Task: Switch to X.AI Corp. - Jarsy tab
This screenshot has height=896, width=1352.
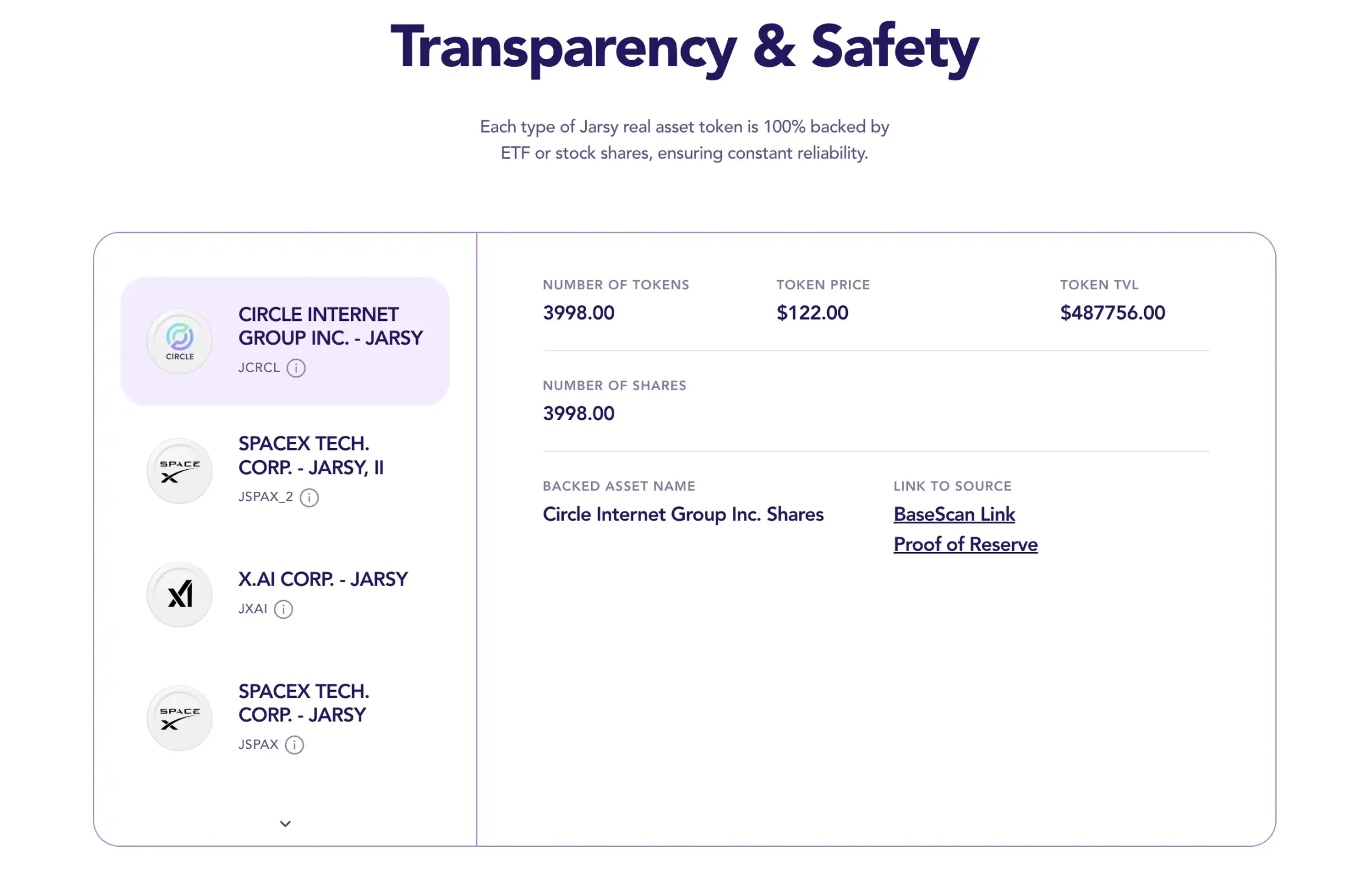Action: [x=322, y=579]
